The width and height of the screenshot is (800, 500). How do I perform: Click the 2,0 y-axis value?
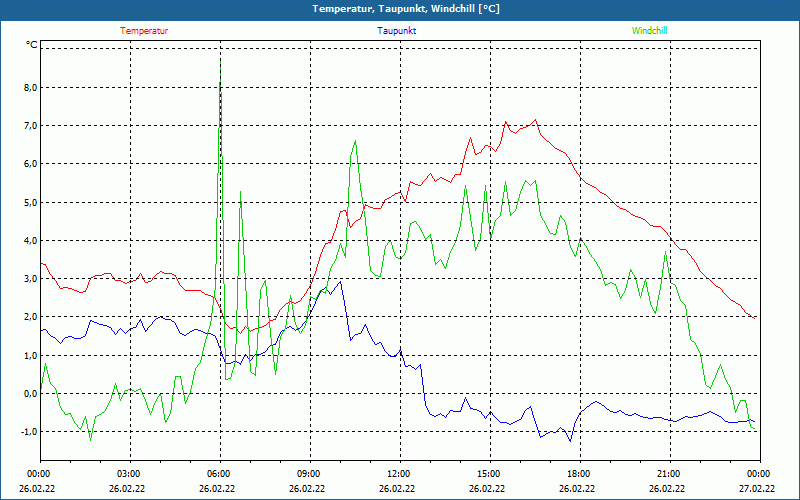(31, 317)
